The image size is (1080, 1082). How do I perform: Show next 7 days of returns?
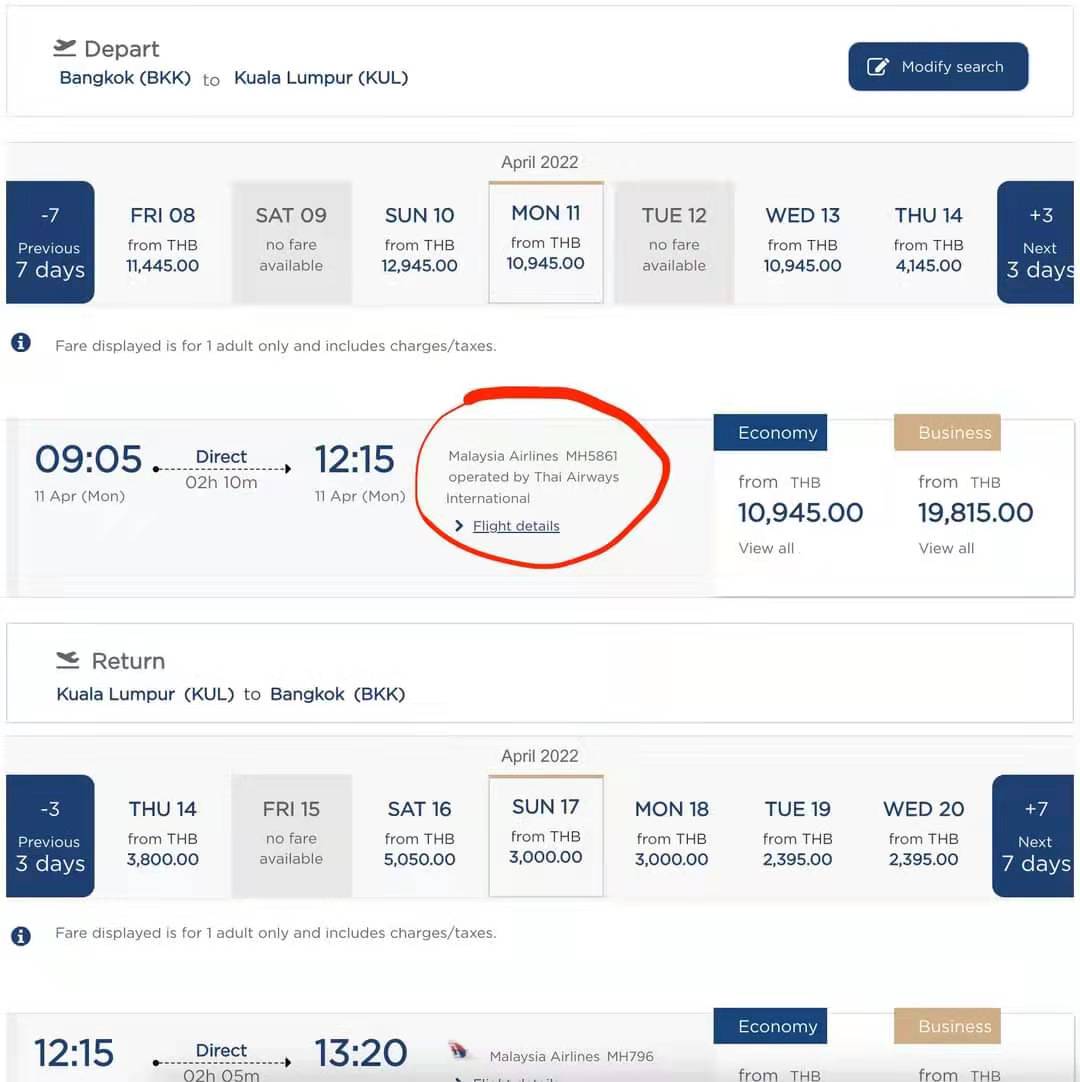[x=1034, y=836]
